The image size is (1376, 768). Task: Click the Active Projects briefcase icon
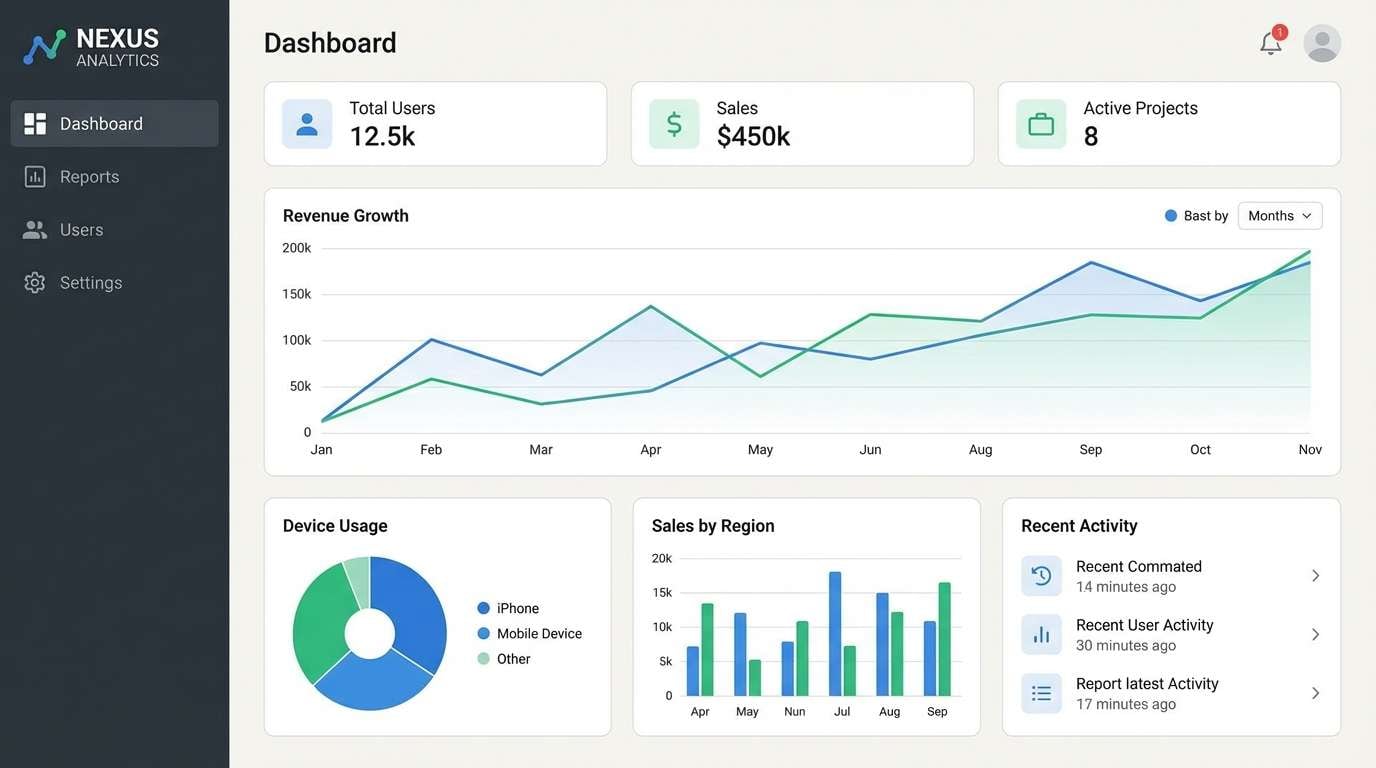pyautogui.click(x=1040, y=124)
